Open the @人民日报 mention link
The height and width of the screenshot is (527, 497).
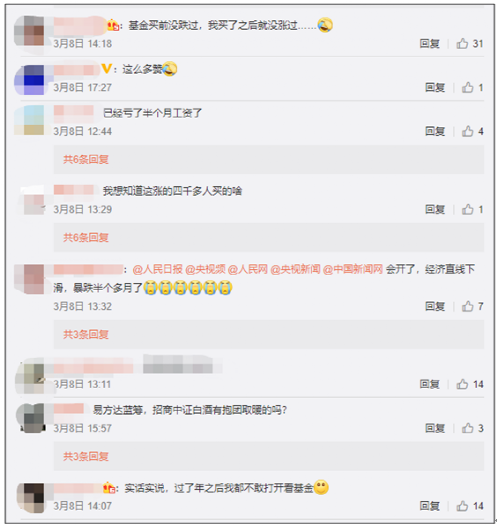tap(158, 270)
